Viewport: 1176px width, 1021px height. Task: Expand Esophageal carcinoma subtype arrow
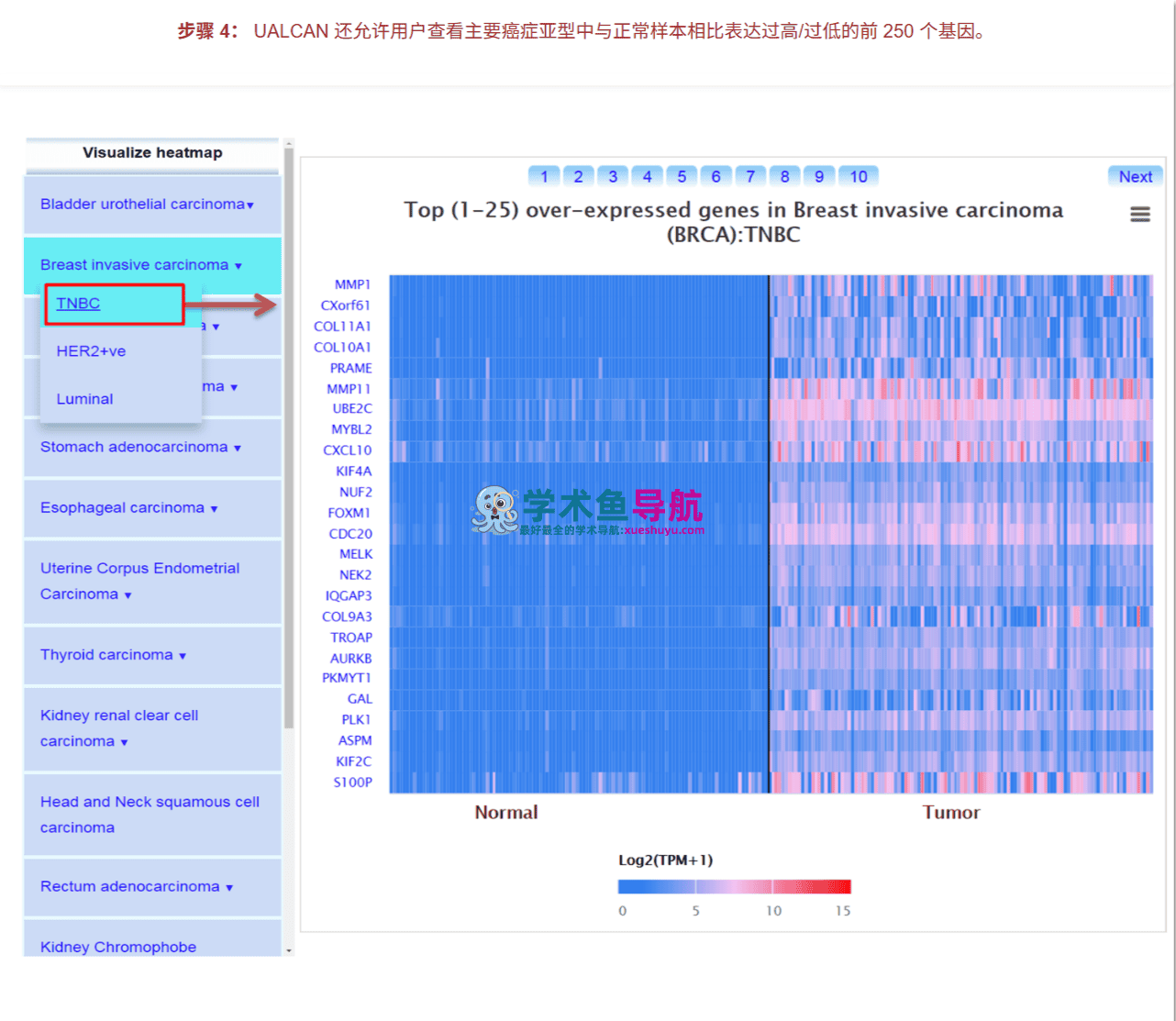[215, 509]
